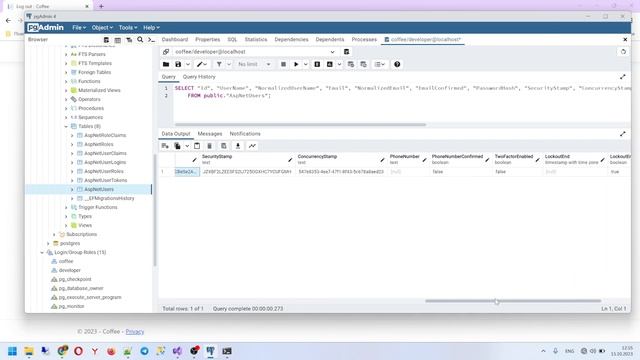Viewport: 640px width, 360px height.
Task: Open execute options dropdown arrow
Action: (x=306, y=64)
